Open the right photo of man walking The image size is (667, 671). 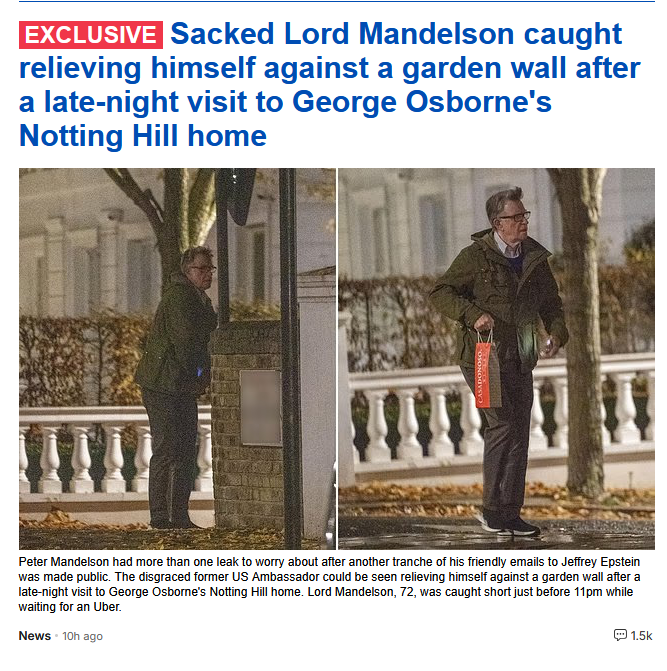(x=496, y=359)
